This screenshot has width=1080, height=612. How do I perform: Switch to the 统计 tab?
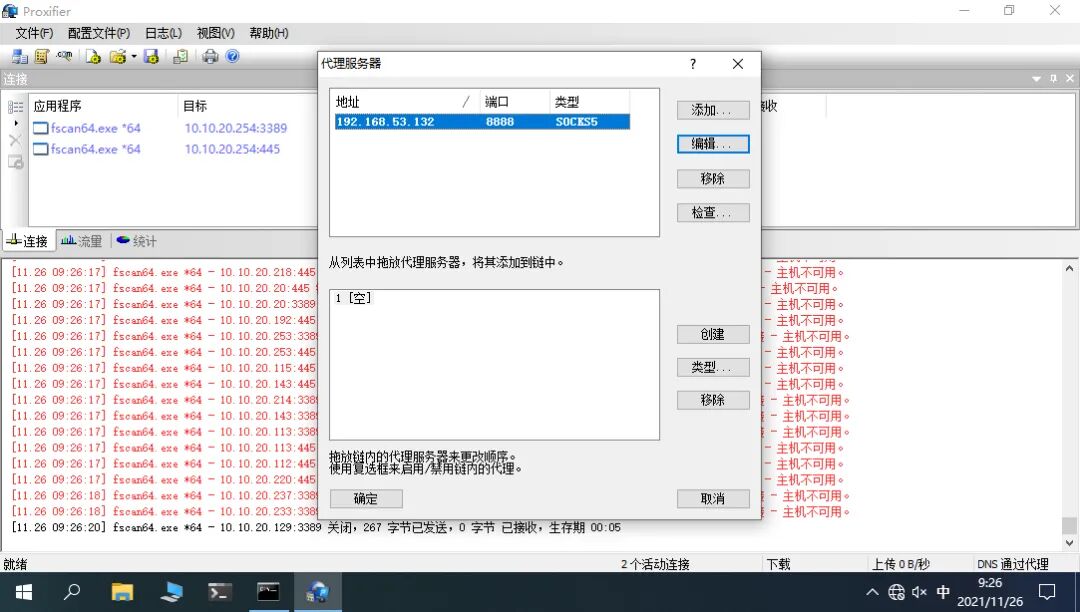(x=136, y=241)
